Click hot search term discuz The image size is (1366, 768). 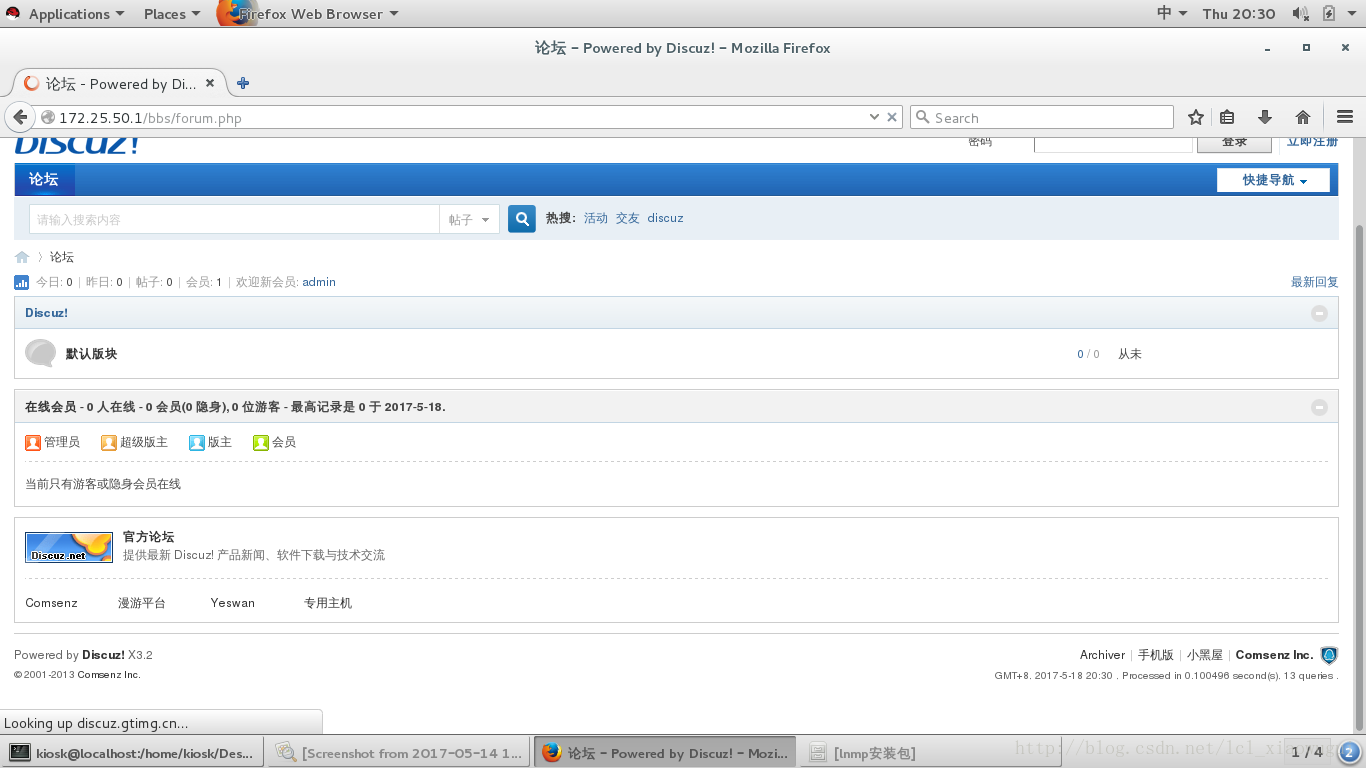[665, 218]
